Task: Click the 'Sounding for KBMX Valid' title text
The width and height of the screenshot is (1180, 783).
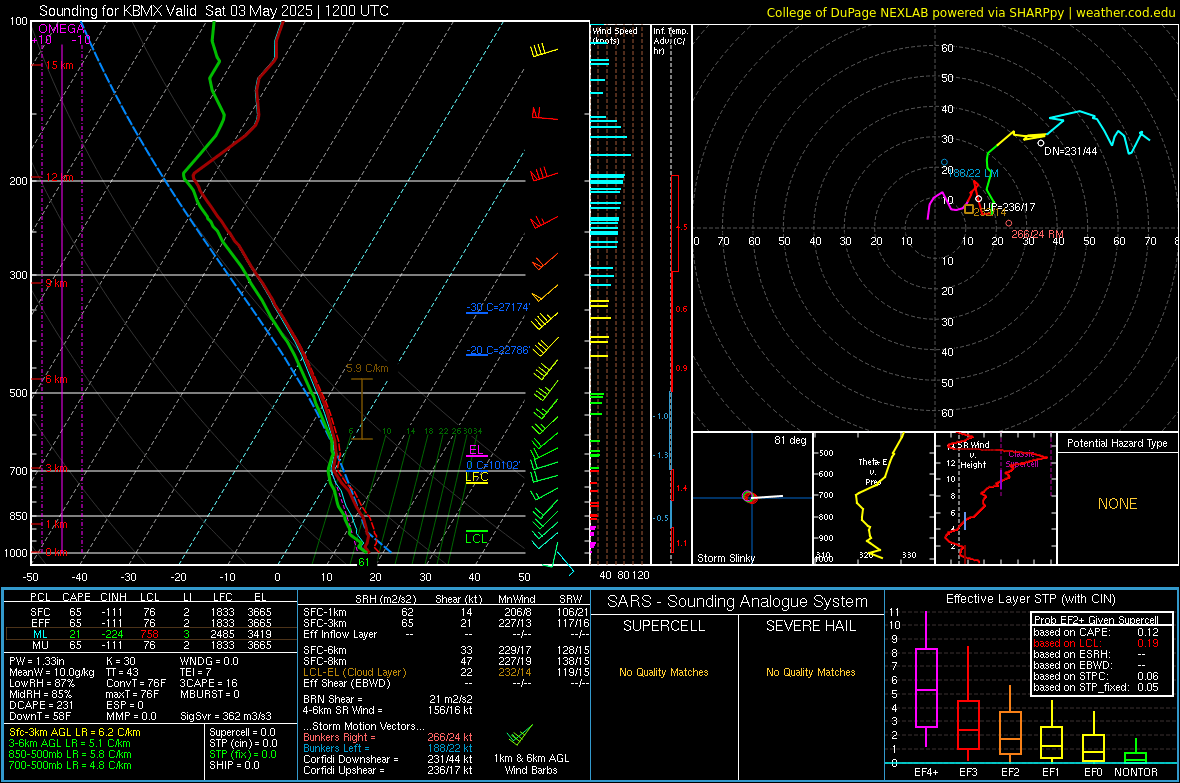Action: point(118,11)
